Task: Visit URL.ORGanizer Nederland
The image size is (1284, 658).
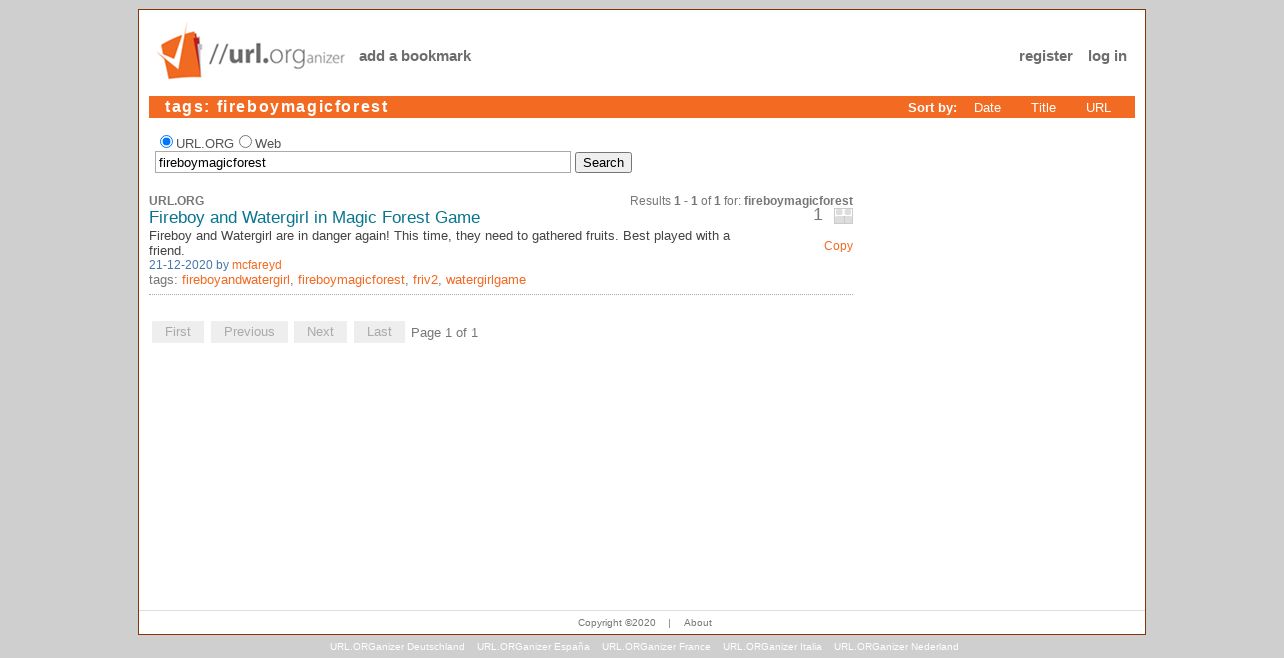Action: click(896, 647)
